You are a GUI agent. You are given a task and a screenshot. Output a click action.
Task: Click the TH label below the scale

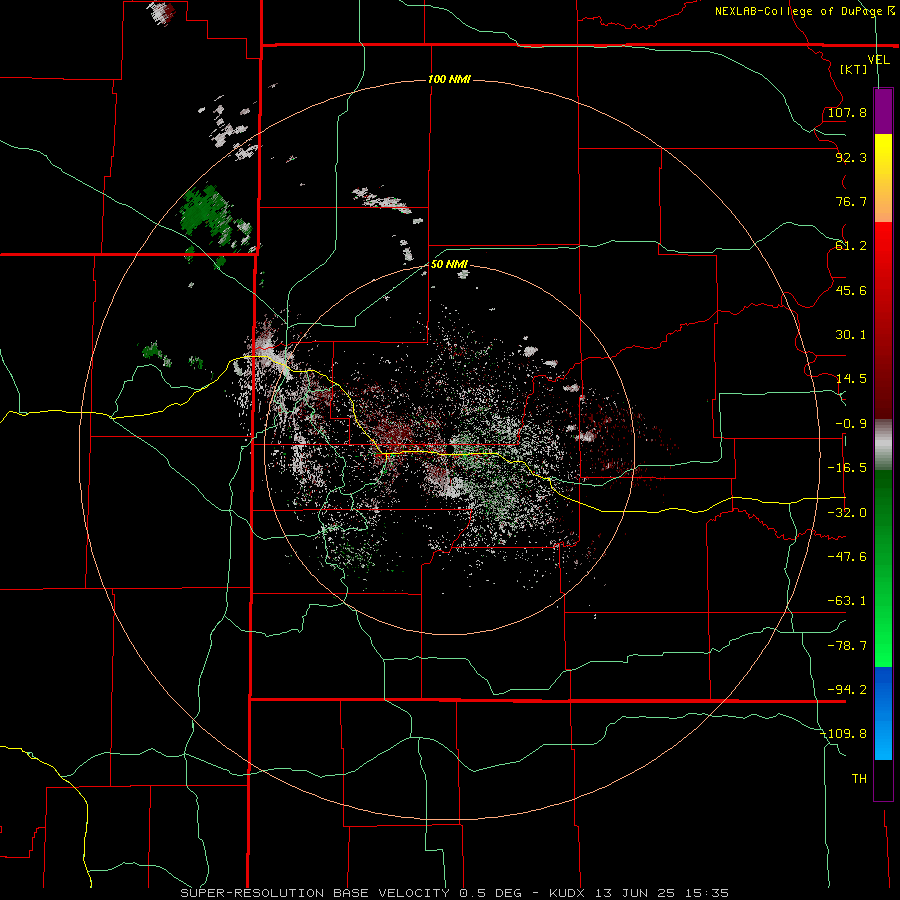click(x=859, y=779)
